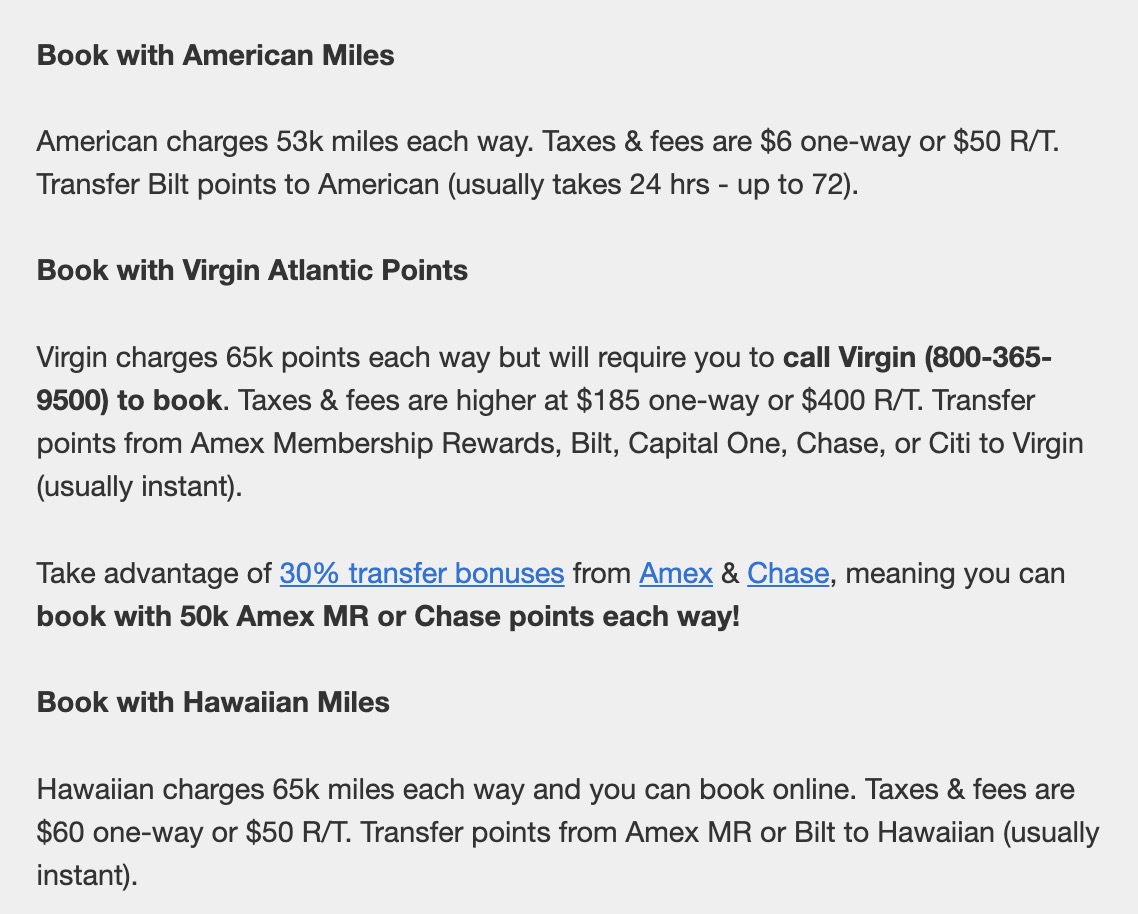This screenshot has width=1138, height=914.
Task: Follow the Chase hyperlink
Action: tap(788, 574)
